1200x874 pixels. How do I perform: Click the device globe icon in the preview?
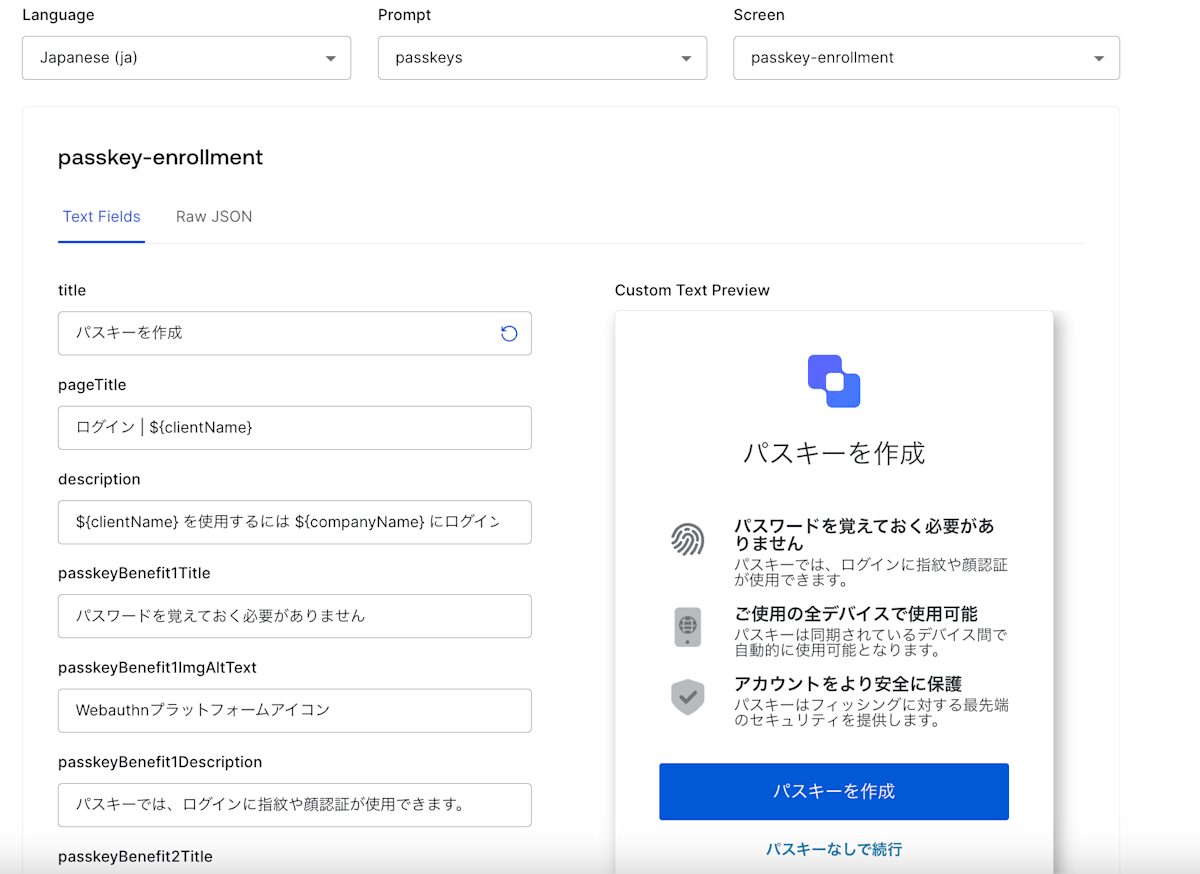(687, 627)
